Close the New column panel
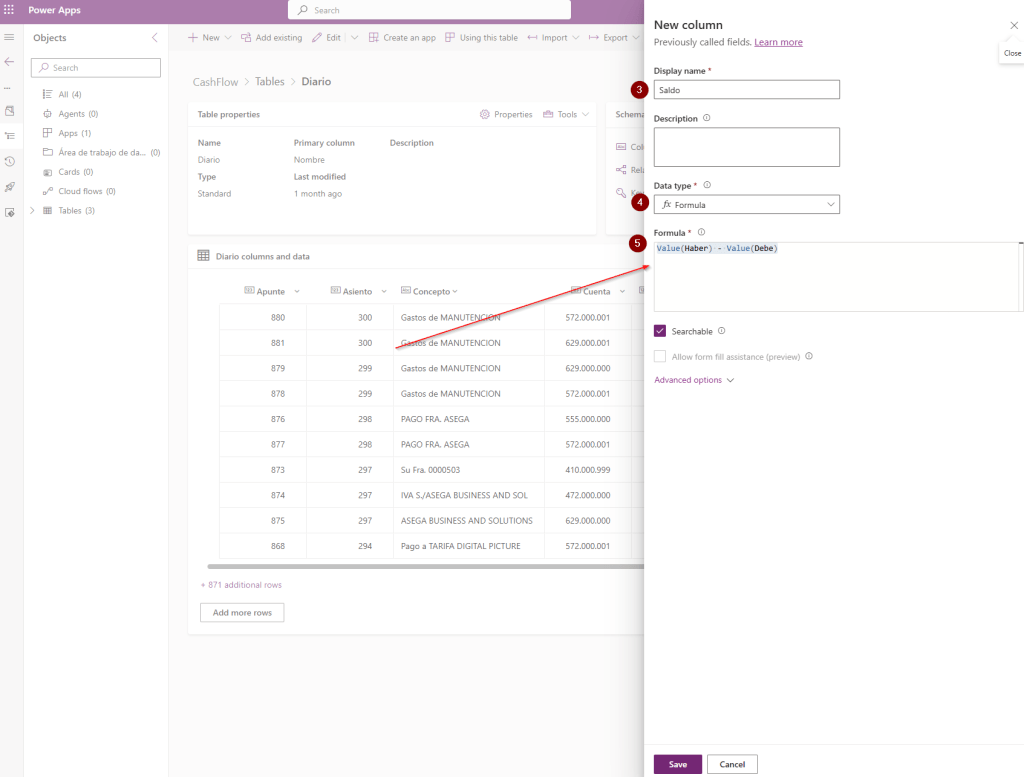Image resolution: width=1024 pixels, height=777 pixels. coord(1013,25)
